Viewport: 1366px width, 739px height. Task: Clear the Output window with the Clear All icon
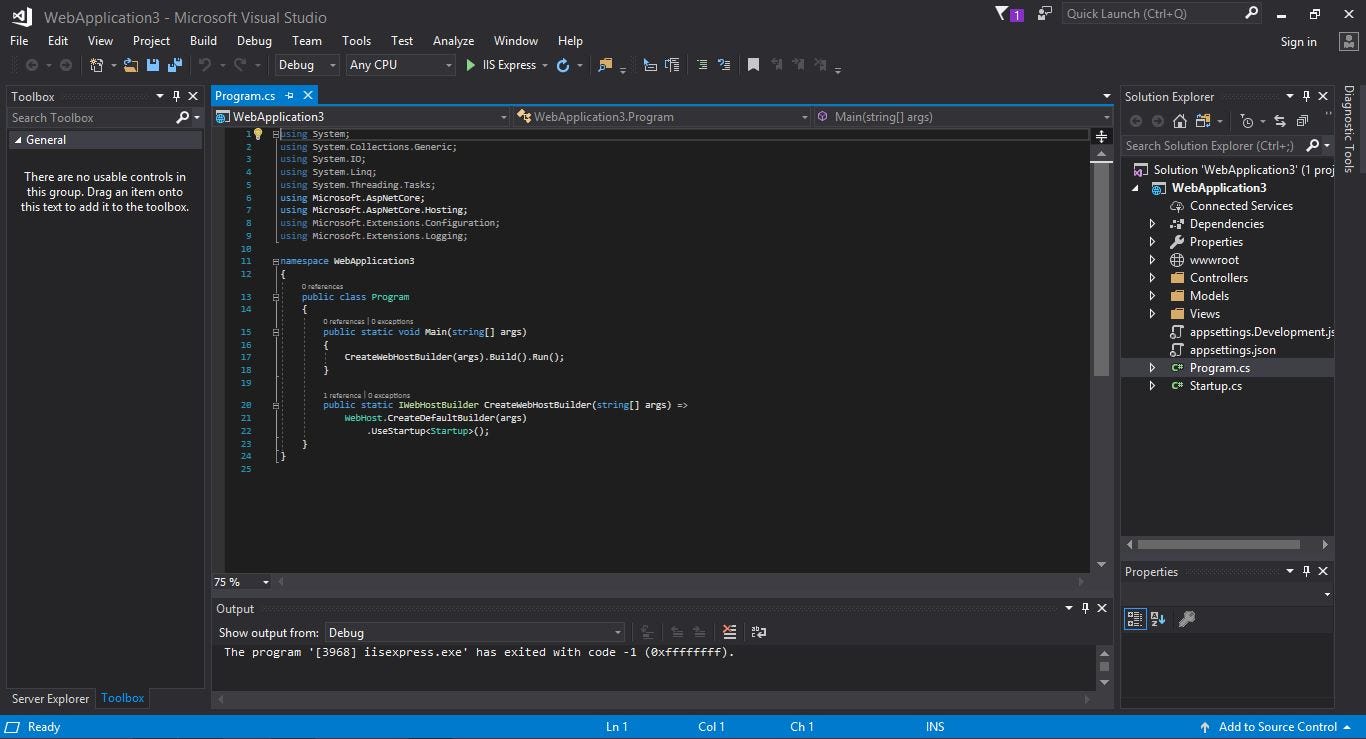point(729,632)
